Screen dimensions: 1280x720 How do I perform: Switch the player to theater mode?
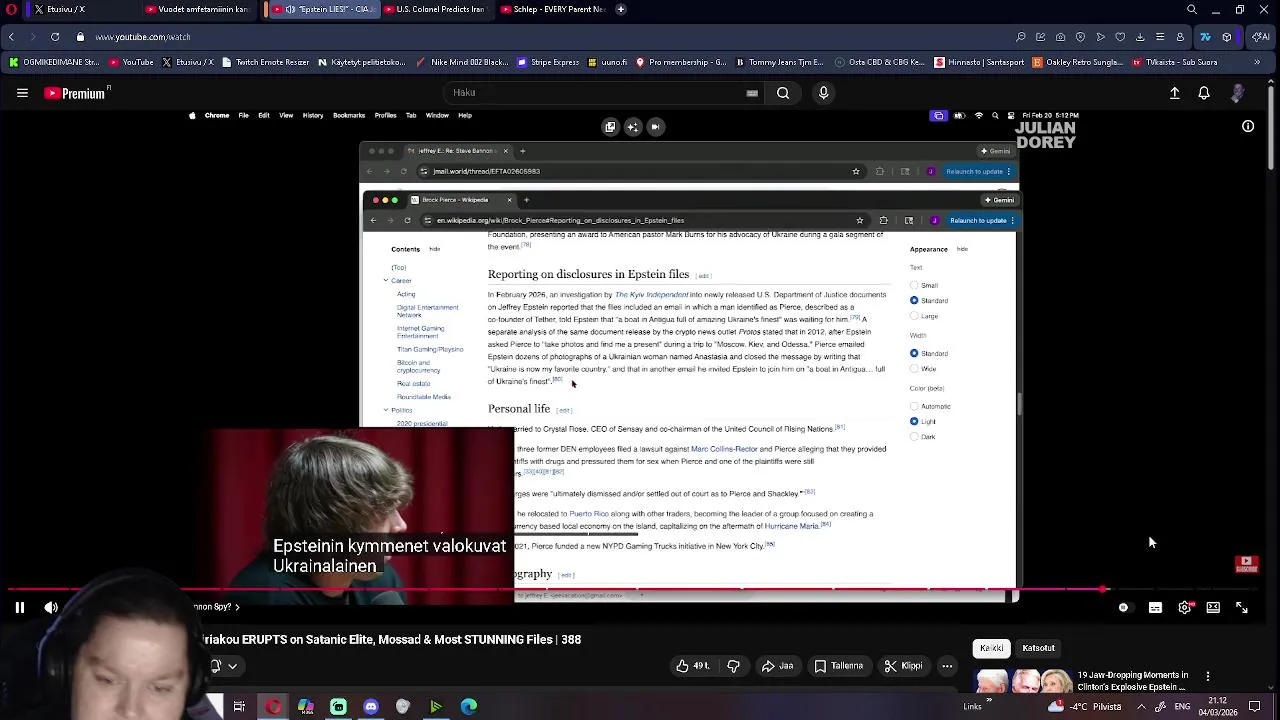click(x=1213, y=607)
